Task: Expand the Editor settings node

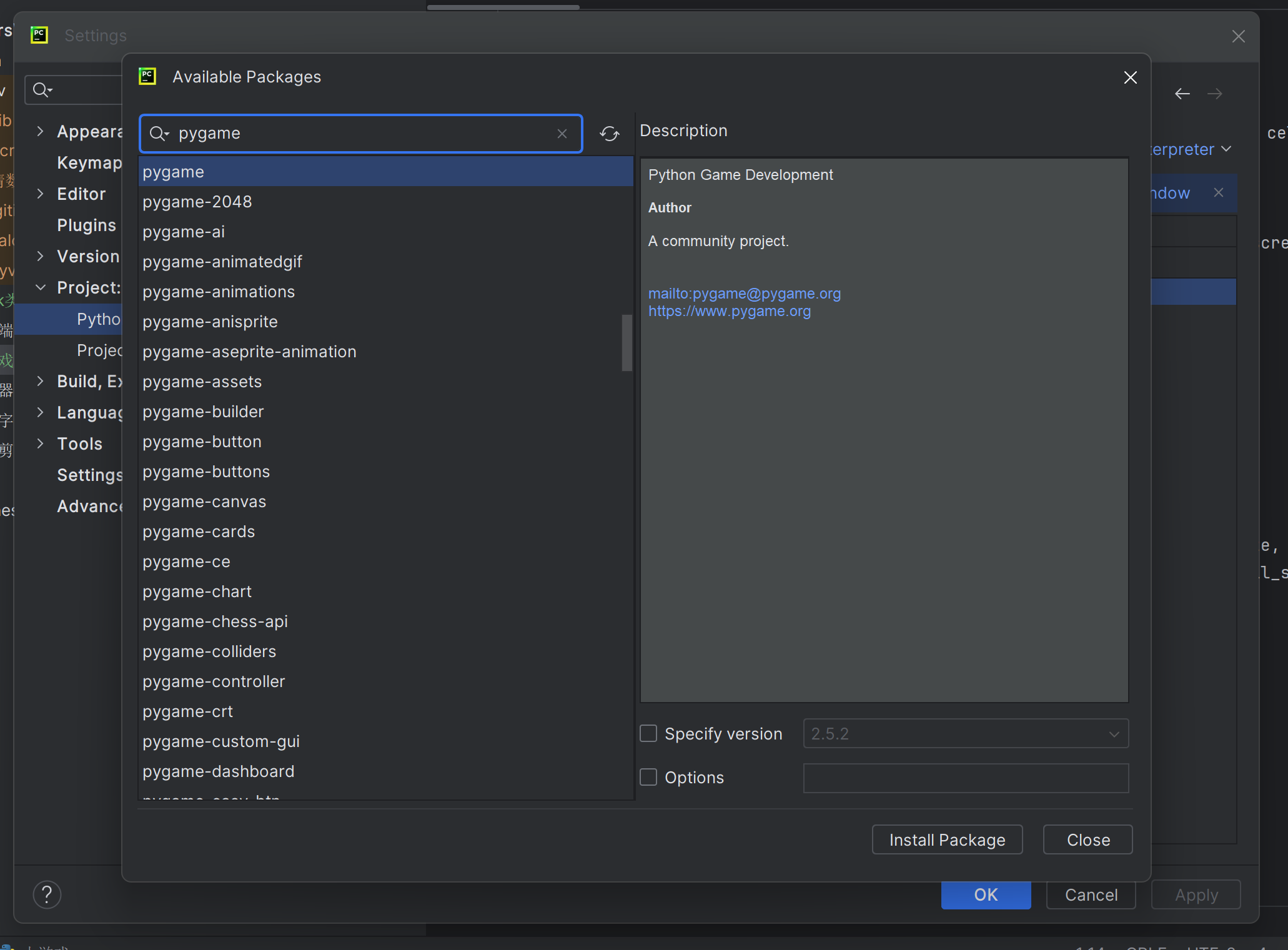Action: pyautogui.click(x=41, y=194)
